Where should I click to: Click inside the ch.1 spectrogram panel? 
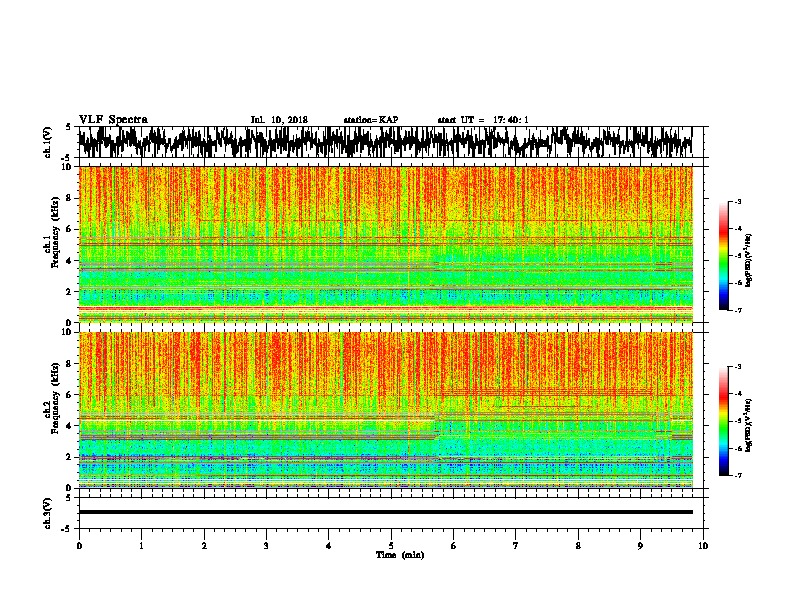pyautogui.click(x=385, y=244)
